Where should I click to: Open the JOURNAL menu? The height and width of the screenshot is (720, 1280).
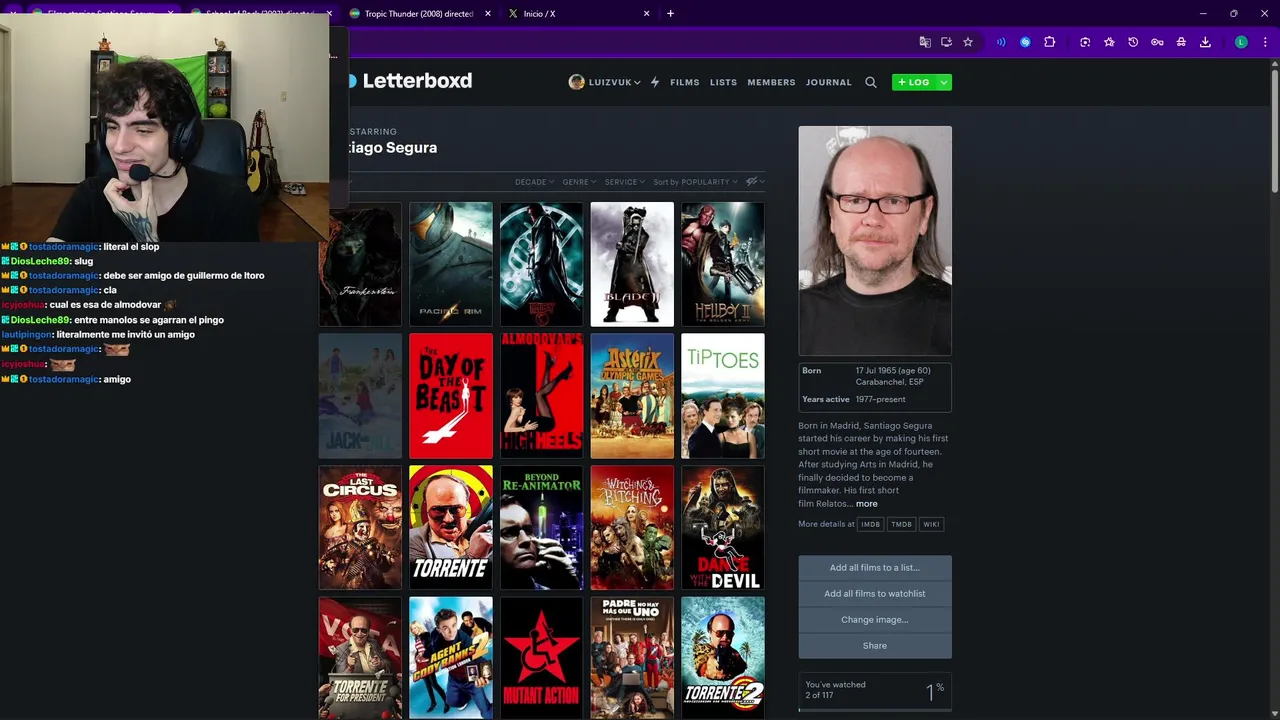[x=829, y=82]
